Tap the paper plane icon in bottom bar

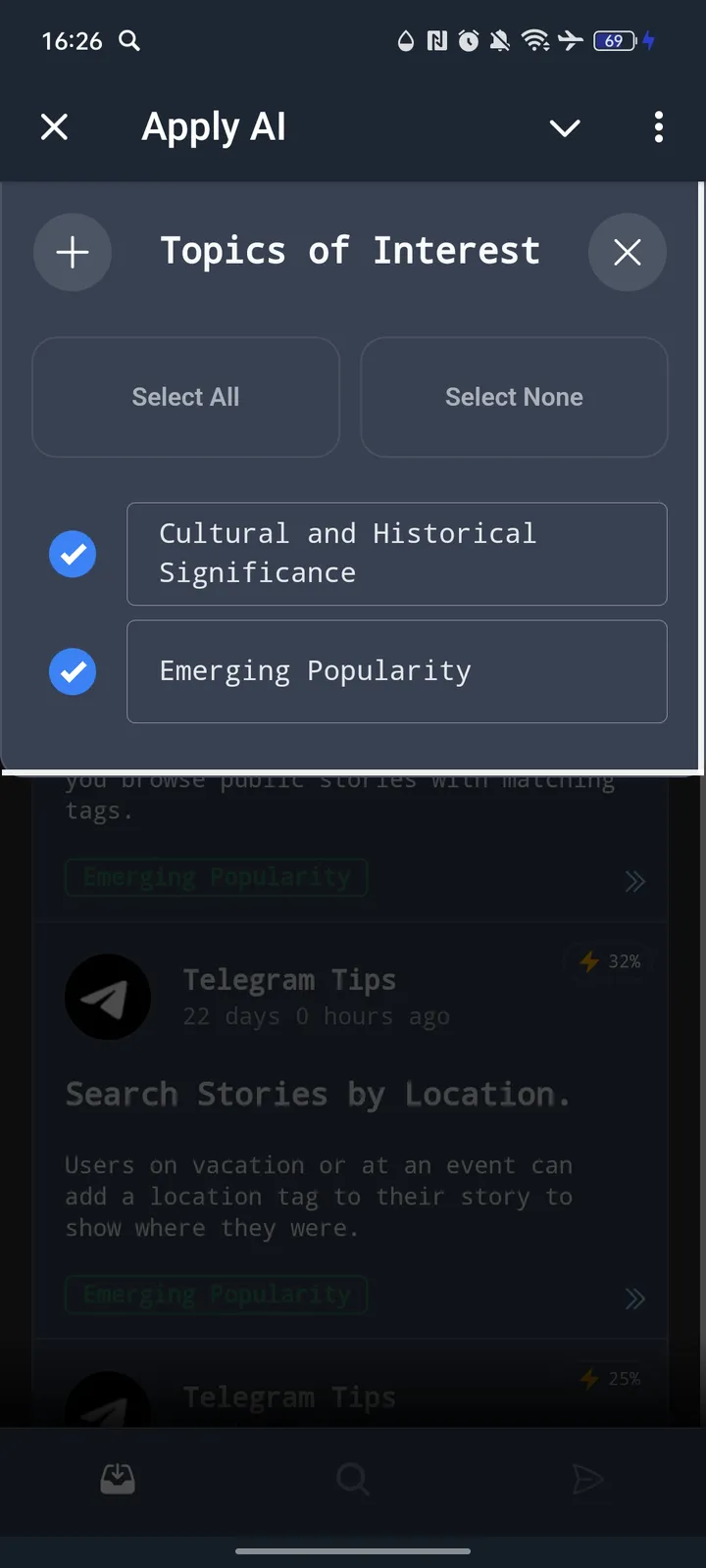tap(587, 1478)
